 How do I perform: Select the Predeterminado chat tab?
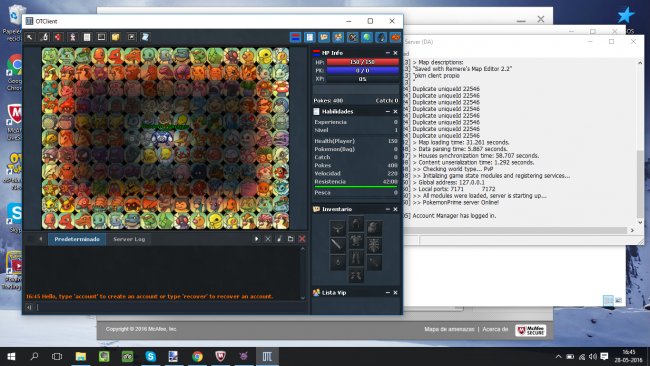(77, 239)
